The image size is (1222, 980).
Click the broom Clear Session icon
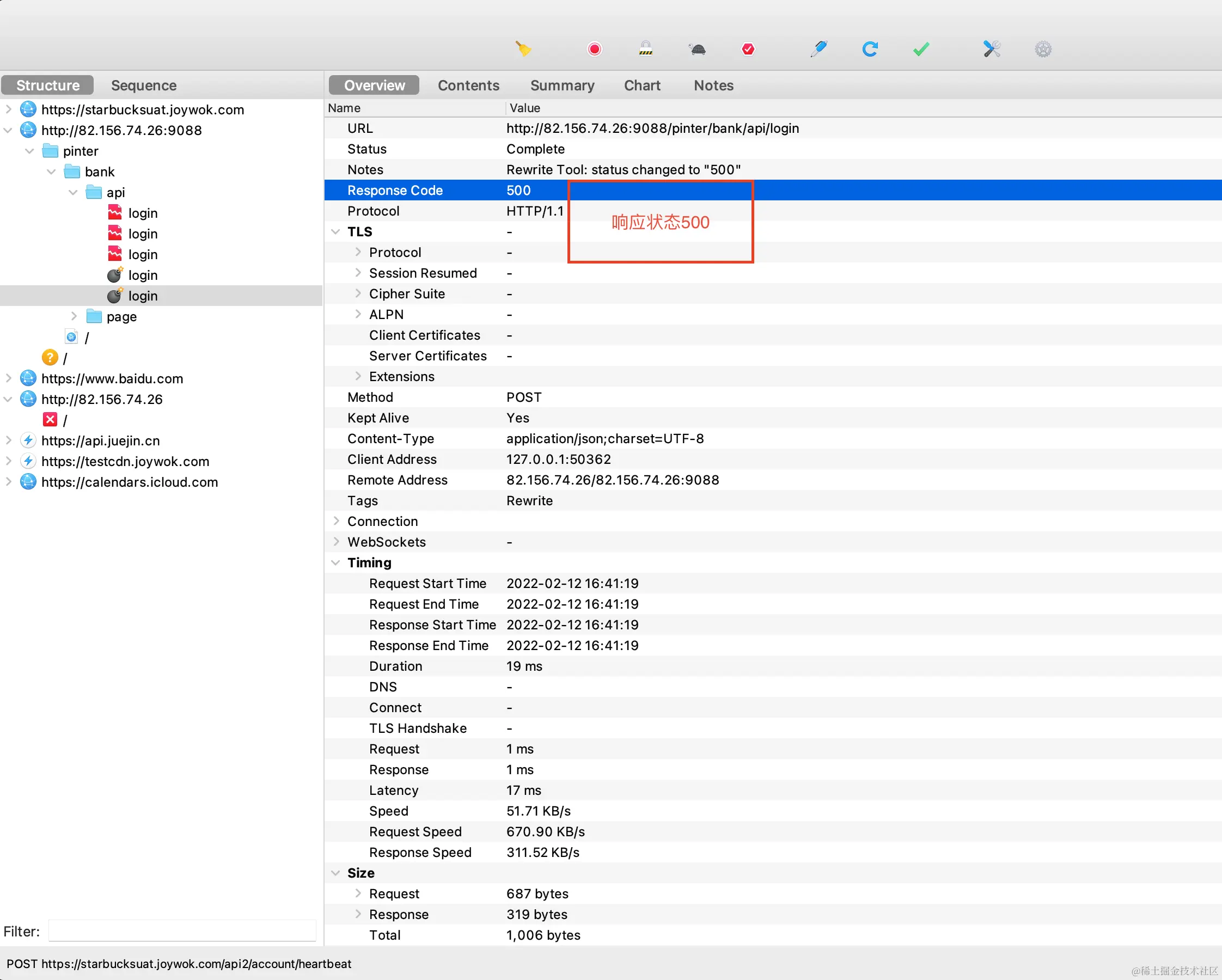(523, 50)
